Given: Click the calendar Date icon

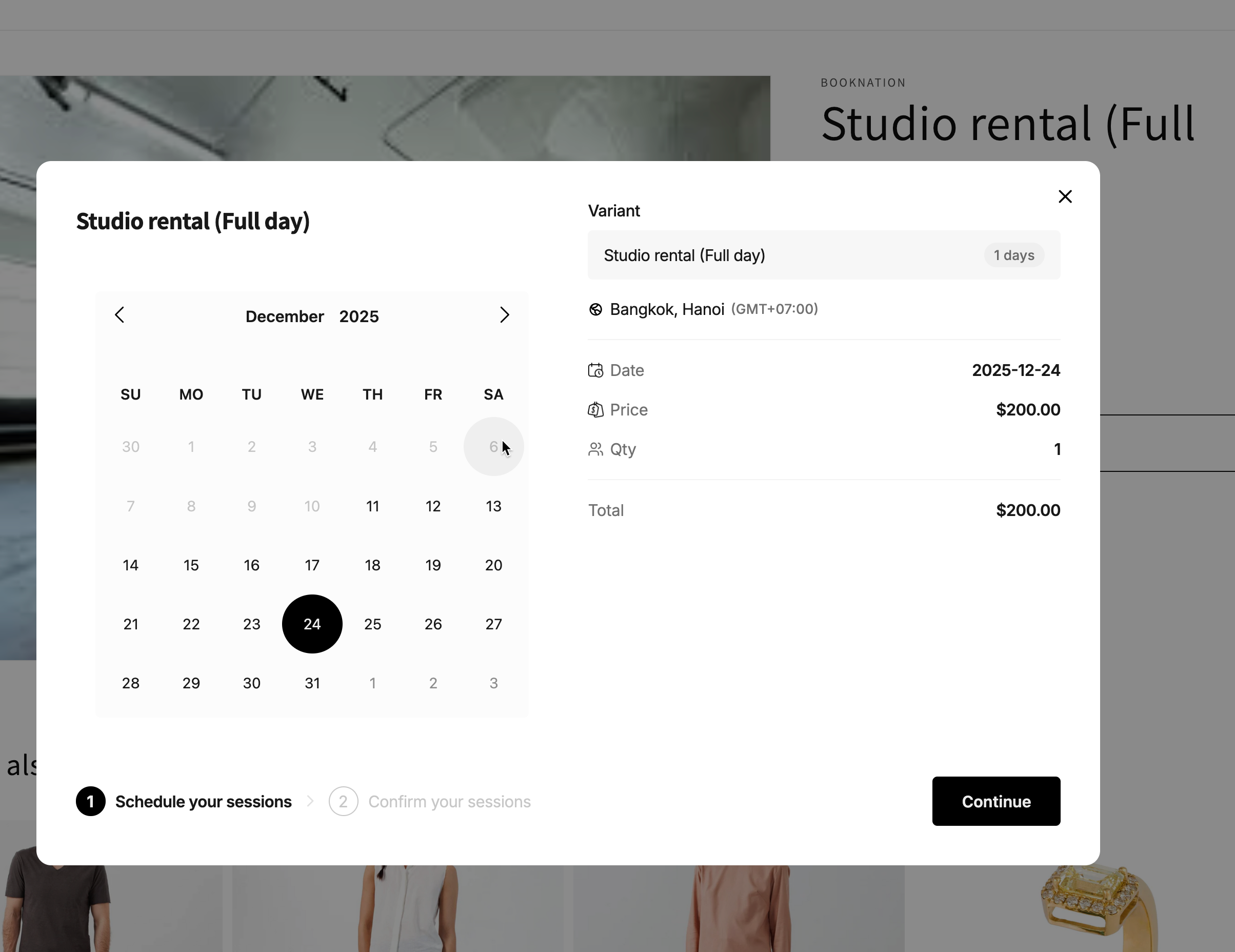Looking at the screenshot, I should (595, 370).
